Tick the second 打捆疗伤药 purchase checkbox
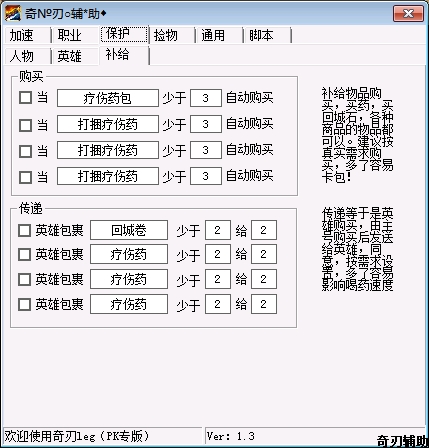429x448 pixels. pyautogui.click(x=25, y=151)
